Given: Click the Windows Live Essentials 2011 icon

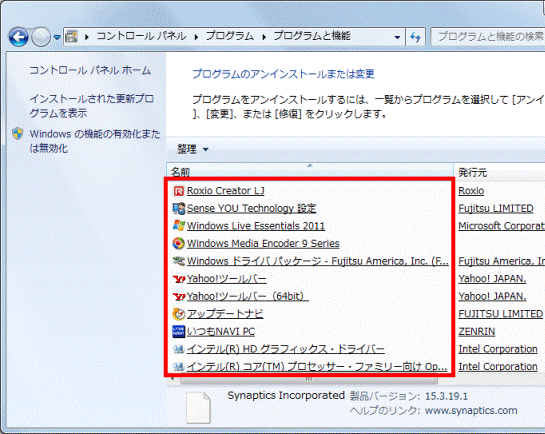Looking at the screenshot, I should (x=178, y=226).
